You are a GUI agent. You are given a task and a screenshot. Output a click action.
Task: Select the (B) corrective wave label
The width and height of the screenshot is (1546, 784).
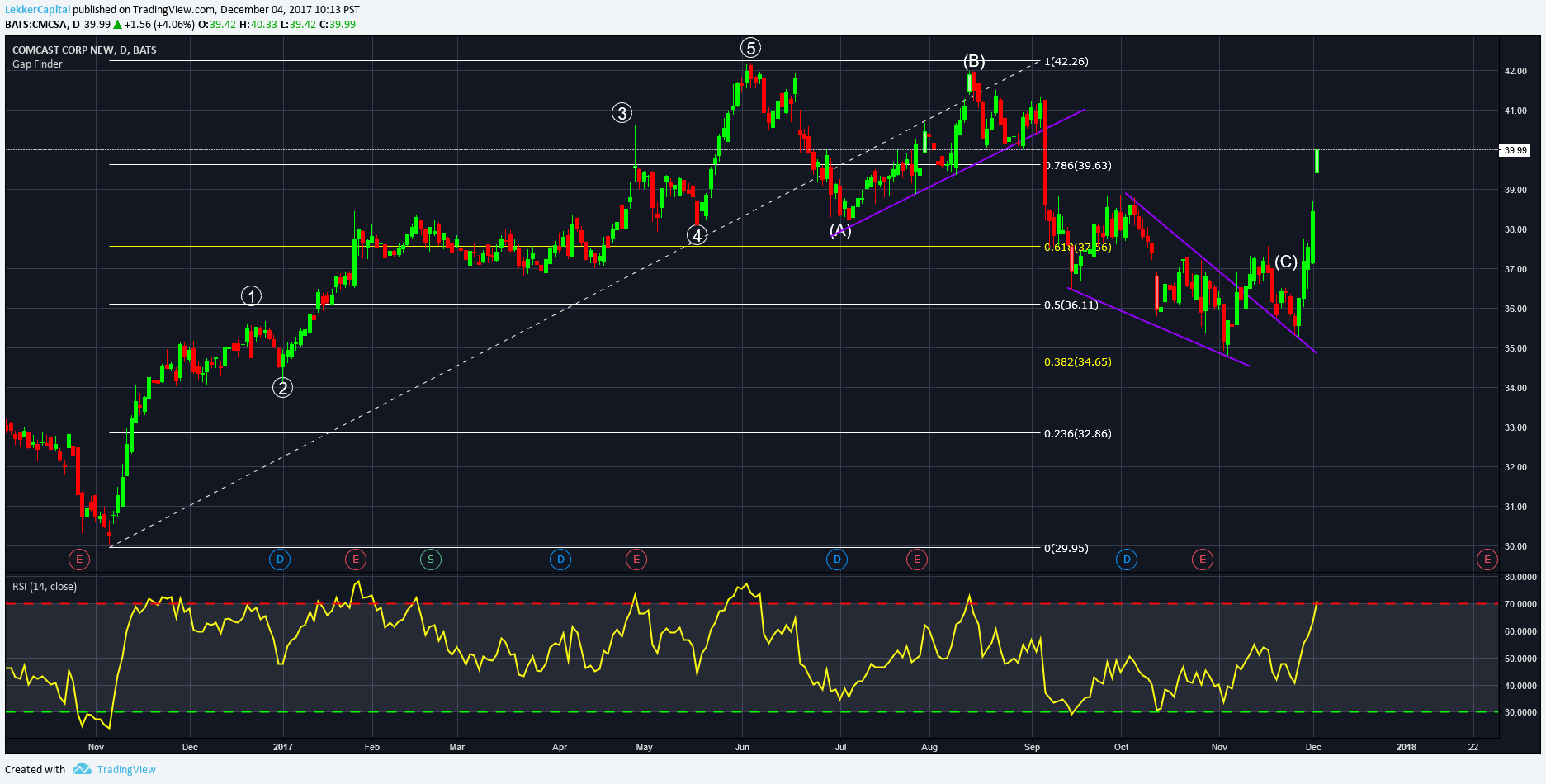tap(974, 61)
